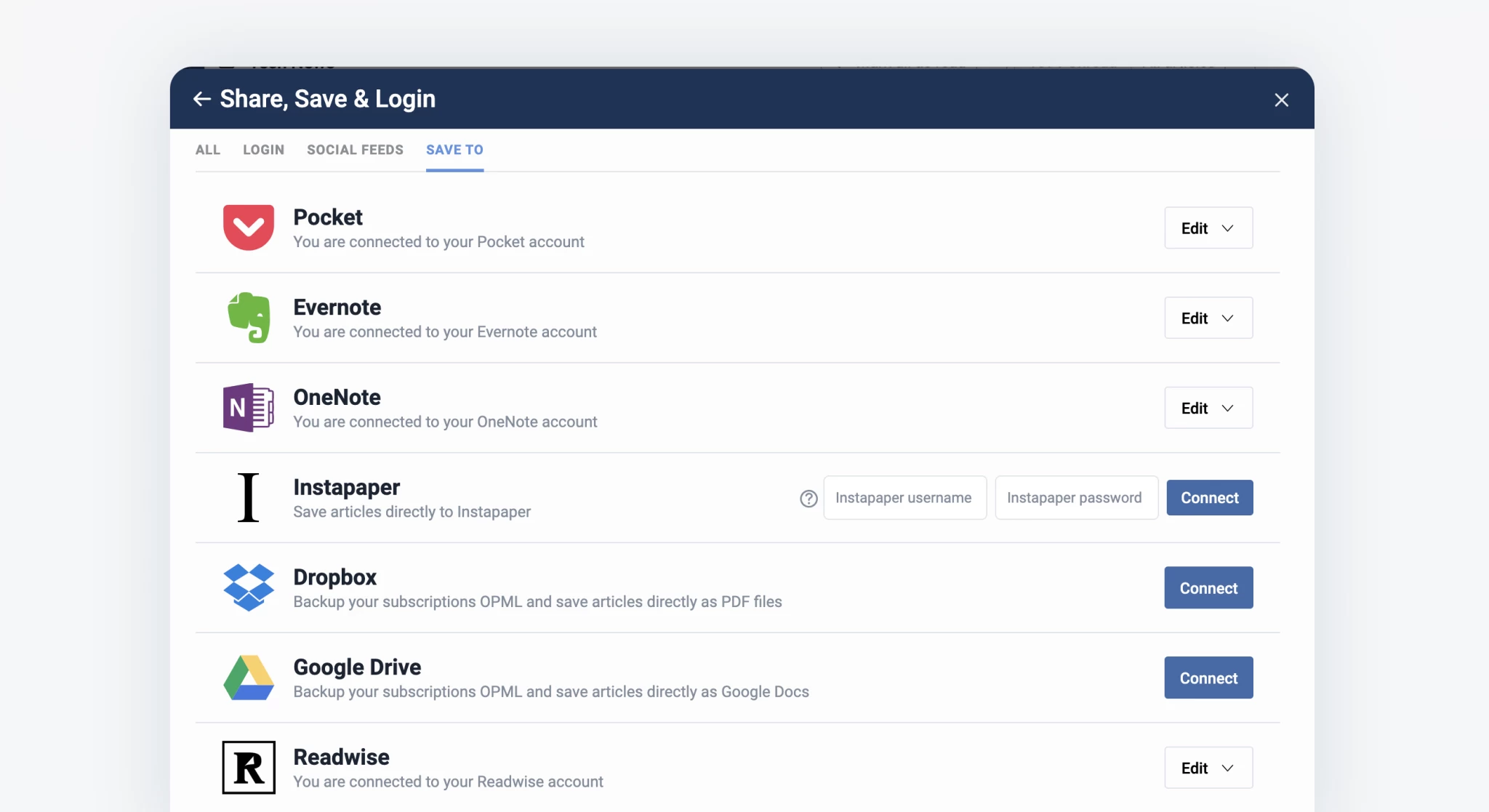Image resolution: width=1489 pixels, height=812 pixels.
Task: Click the Instapaper icon
Action: click(248, 498)
